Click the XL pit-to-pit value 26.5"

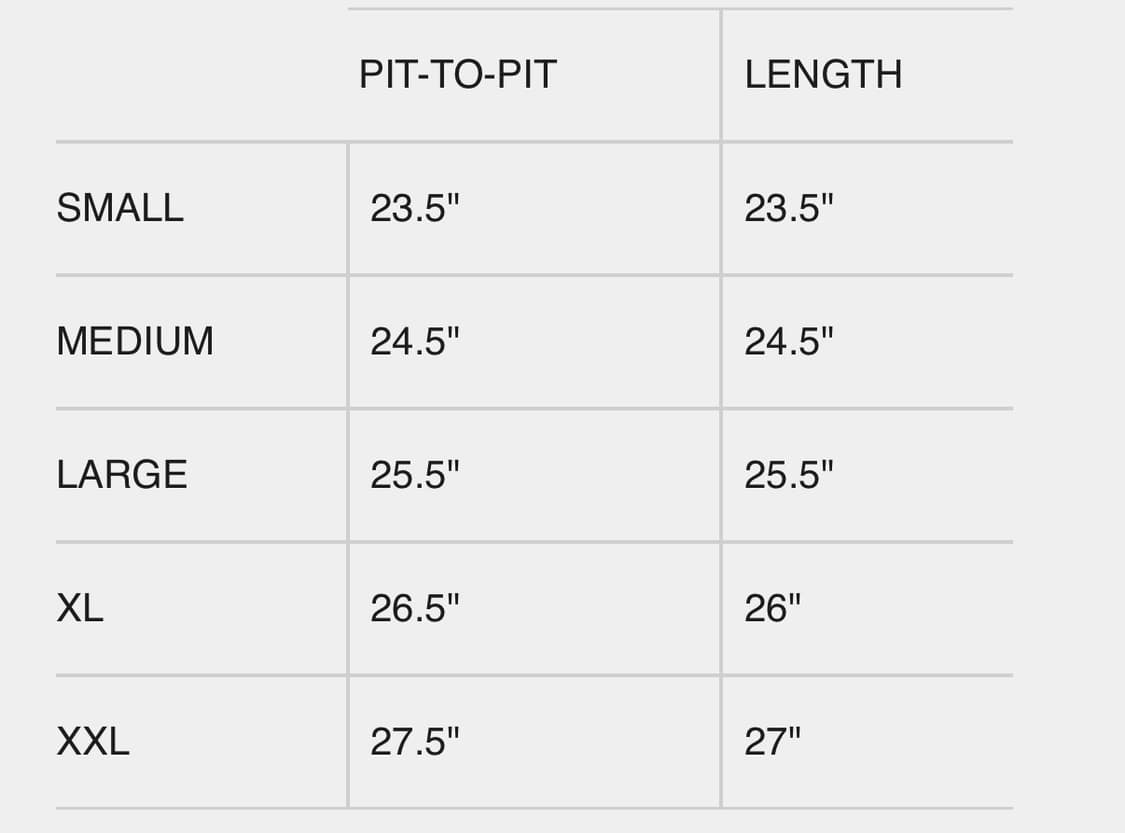tap(414, 608)
